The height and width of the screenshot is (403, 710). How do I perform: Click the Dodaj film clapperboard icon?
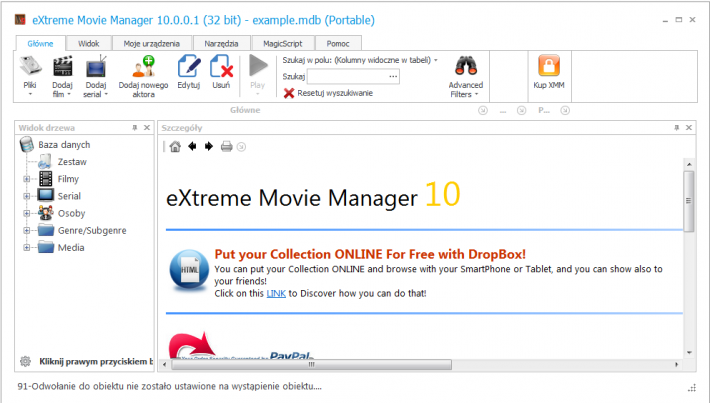(x=62, y=66)
